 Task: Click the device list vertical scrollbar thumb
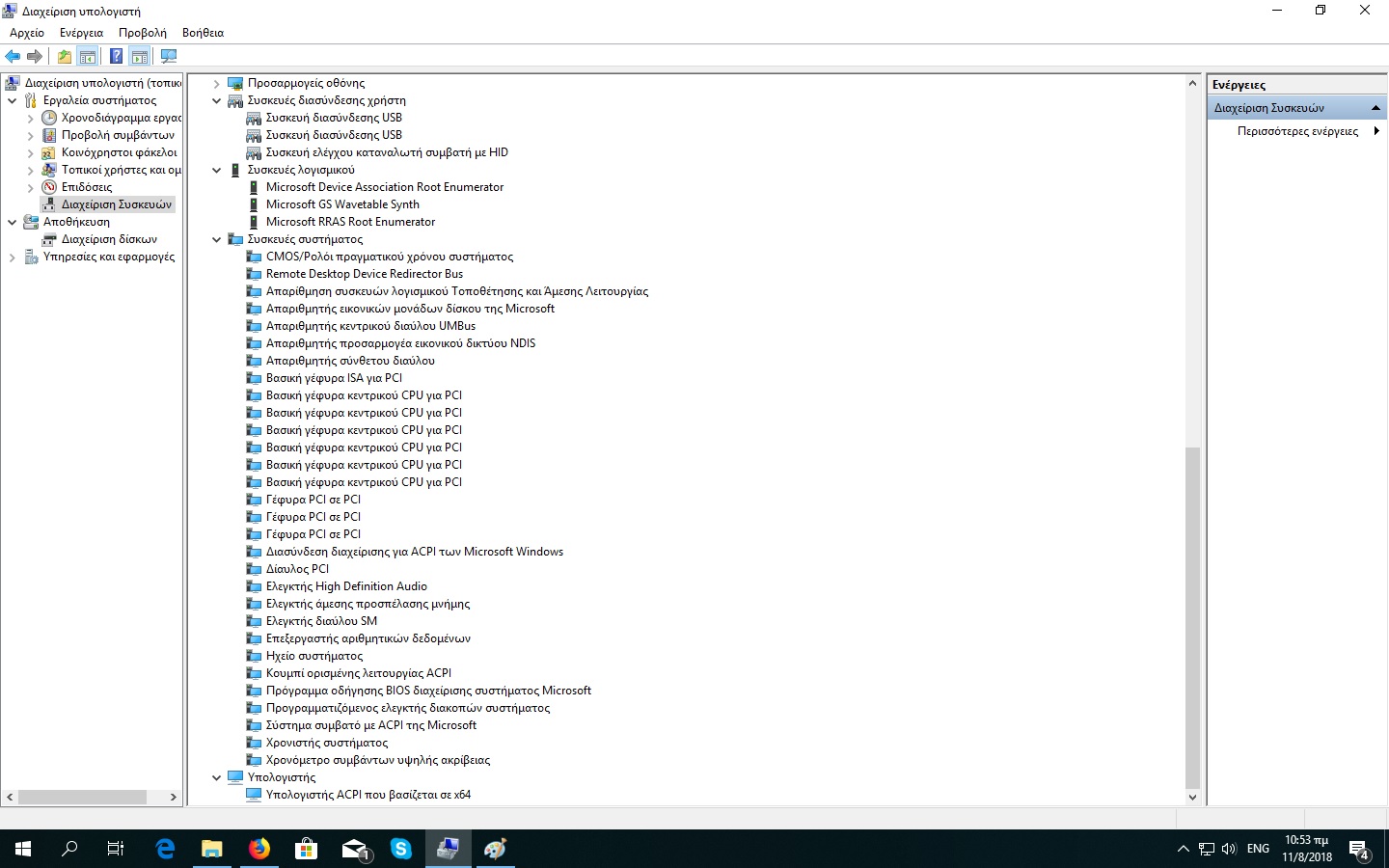pos(1192,618)
